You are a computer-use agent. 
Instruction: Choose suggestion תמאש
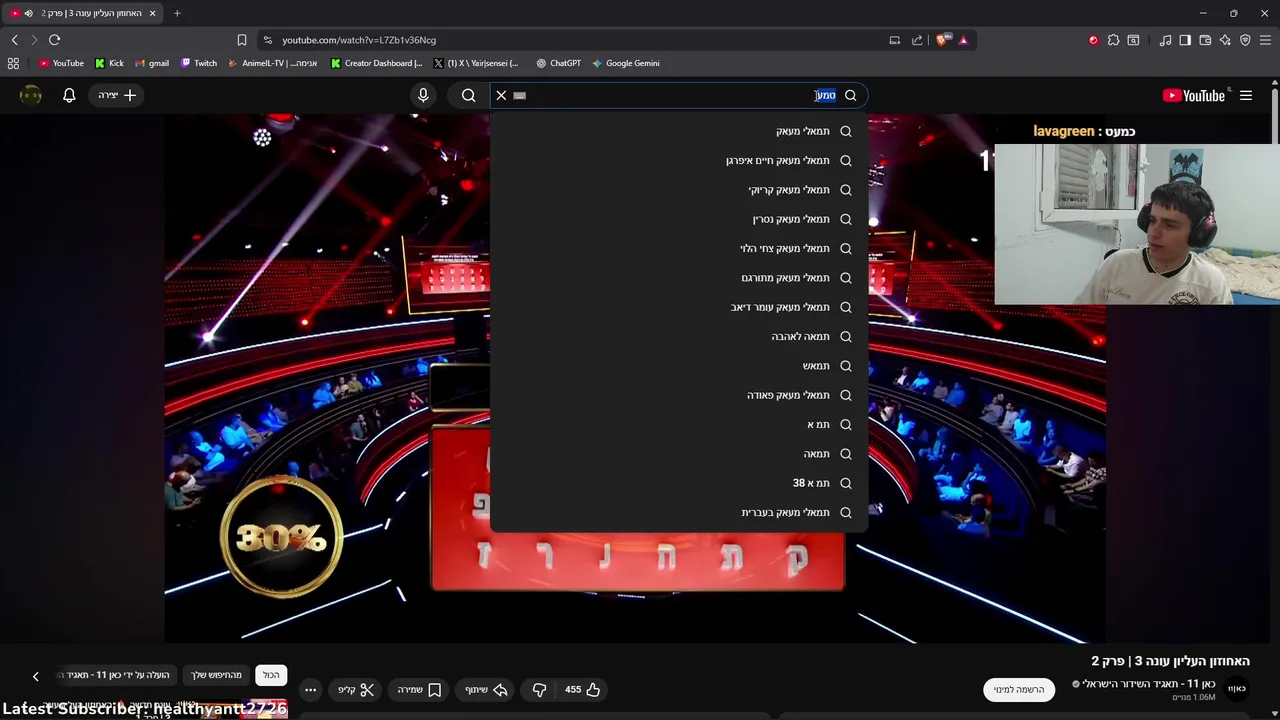click(x=679, y=366)
